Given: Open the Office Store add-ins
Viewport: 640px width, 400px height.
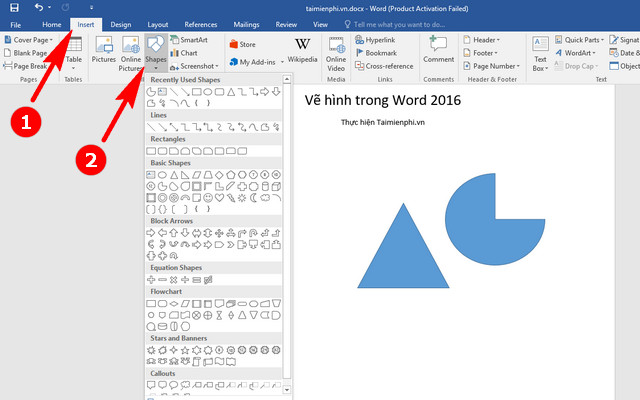Looking at the screenshot, I should (242, 44).
